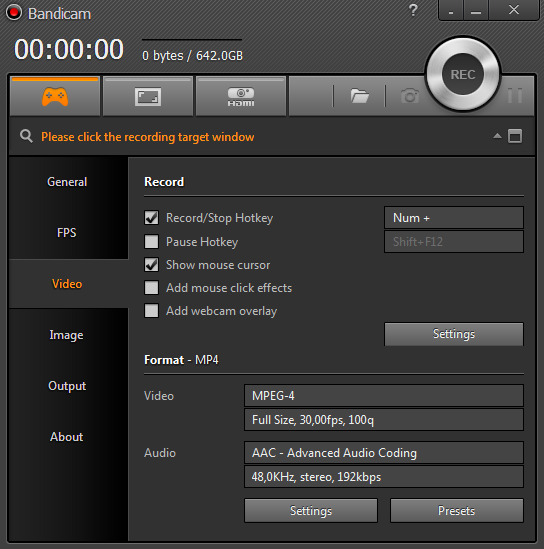Click the magnifier target search icon

coord(26,136)
